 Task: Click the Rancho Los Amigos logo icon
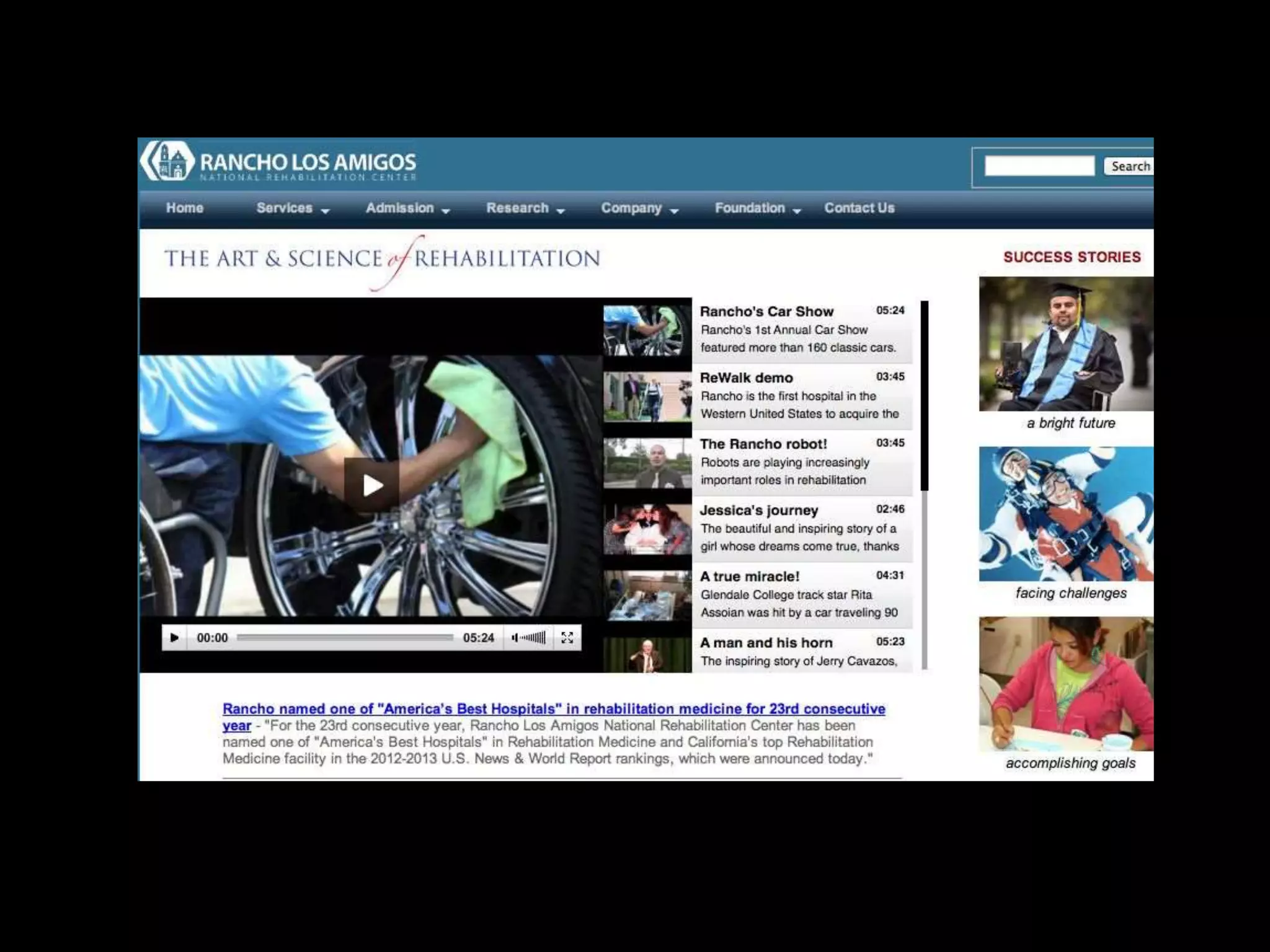click(167, 162)
